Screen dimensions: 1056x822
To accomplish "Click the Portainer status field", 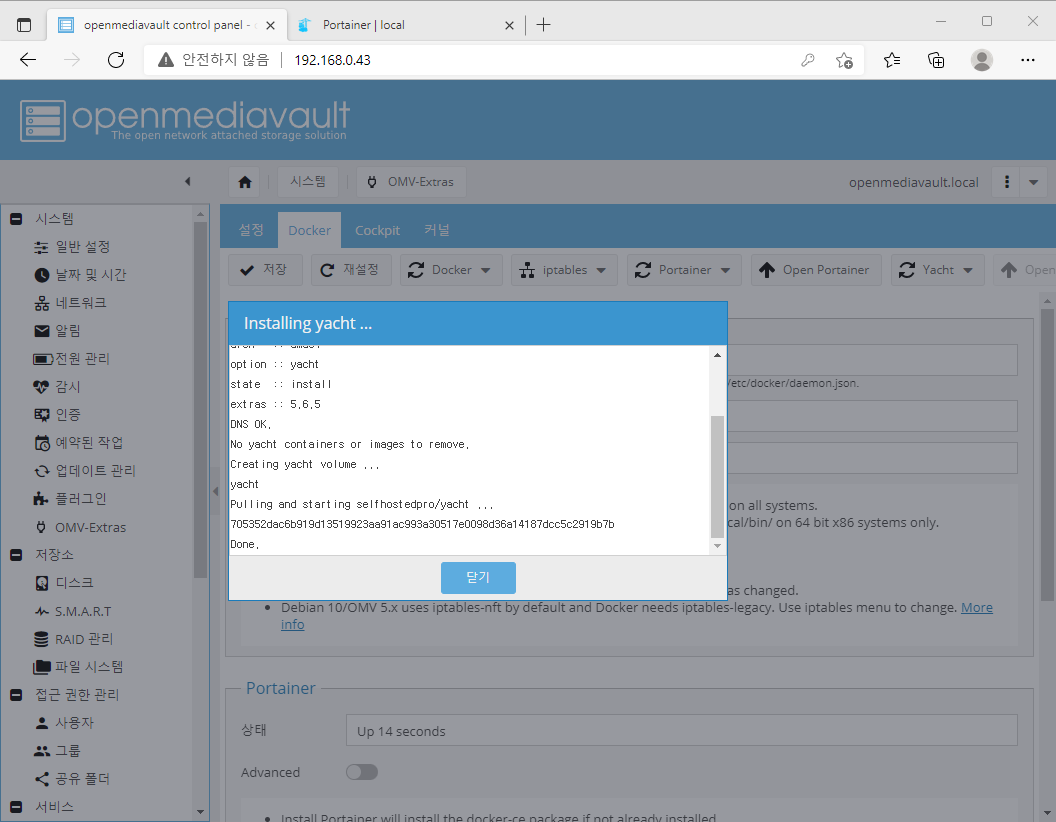I will click(x=682, y=730).
